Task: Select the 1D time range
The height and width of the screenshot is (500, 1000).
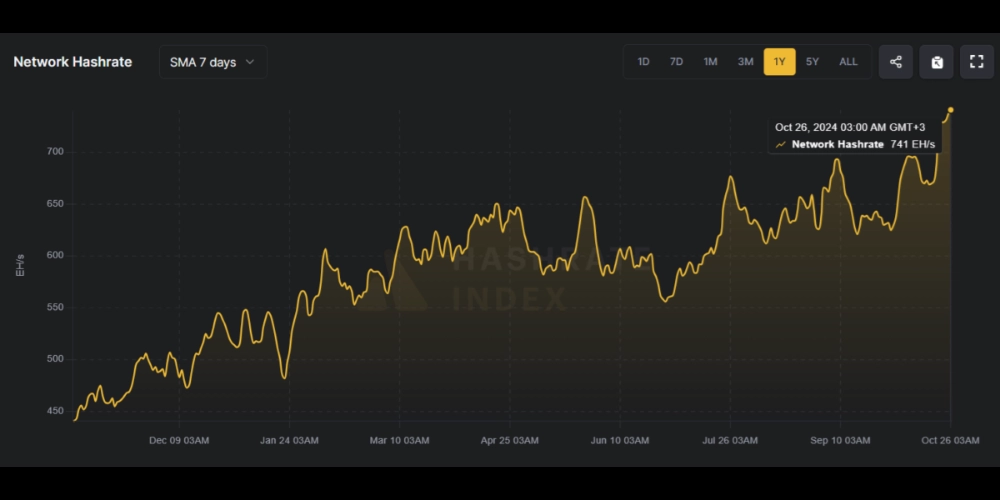Action: click(x=643, y=62)
